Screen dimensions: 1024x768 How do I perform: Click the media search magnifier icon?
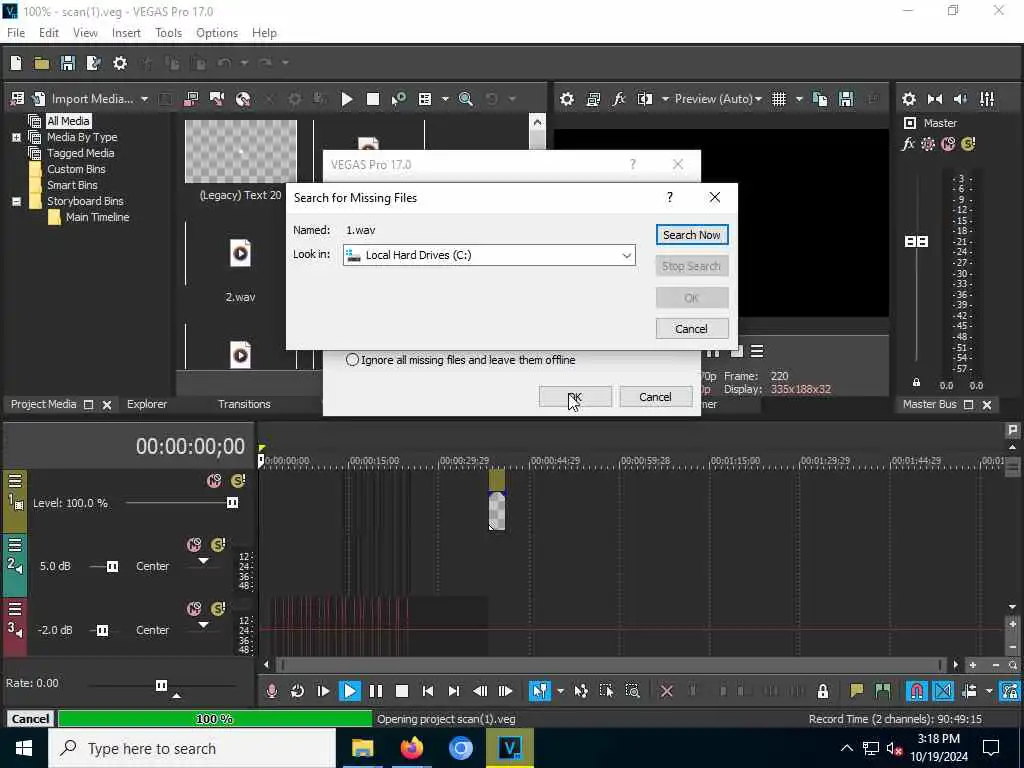pyautogui.click(x=466, y=99)
